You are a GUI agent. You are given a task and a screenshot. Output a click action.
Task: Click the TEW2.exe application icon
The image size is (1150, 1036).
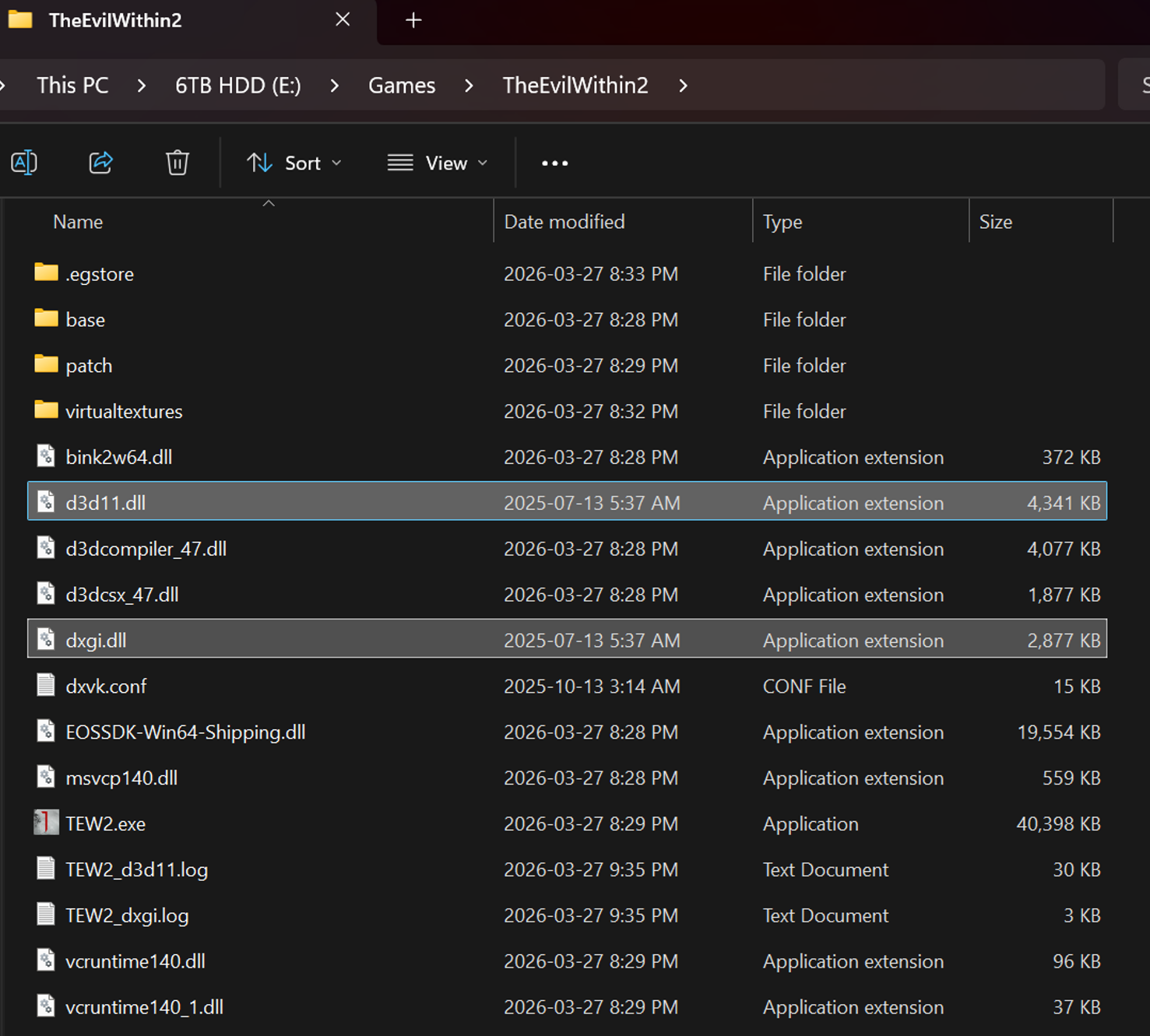47,823
